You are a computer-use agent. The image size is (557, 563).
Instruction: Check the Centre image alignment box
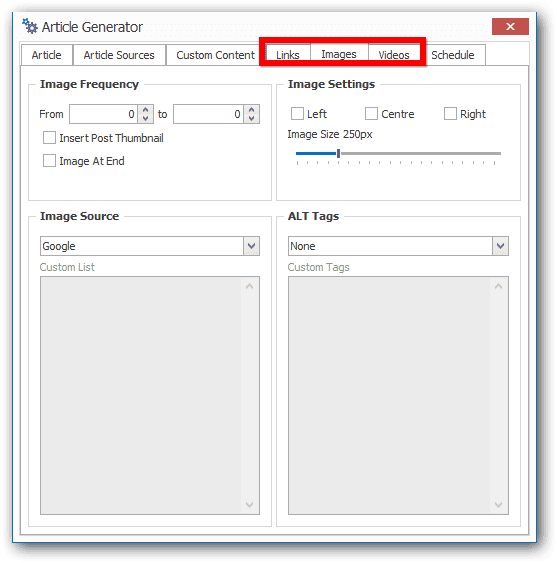click(371, 113)
